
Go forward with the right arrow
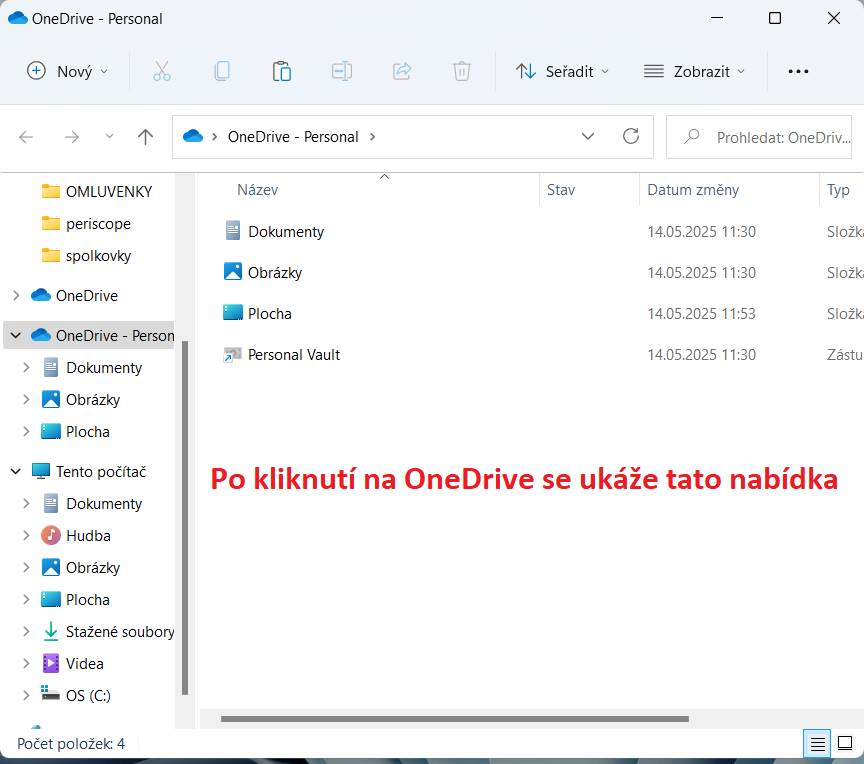[x=72, y=137]
